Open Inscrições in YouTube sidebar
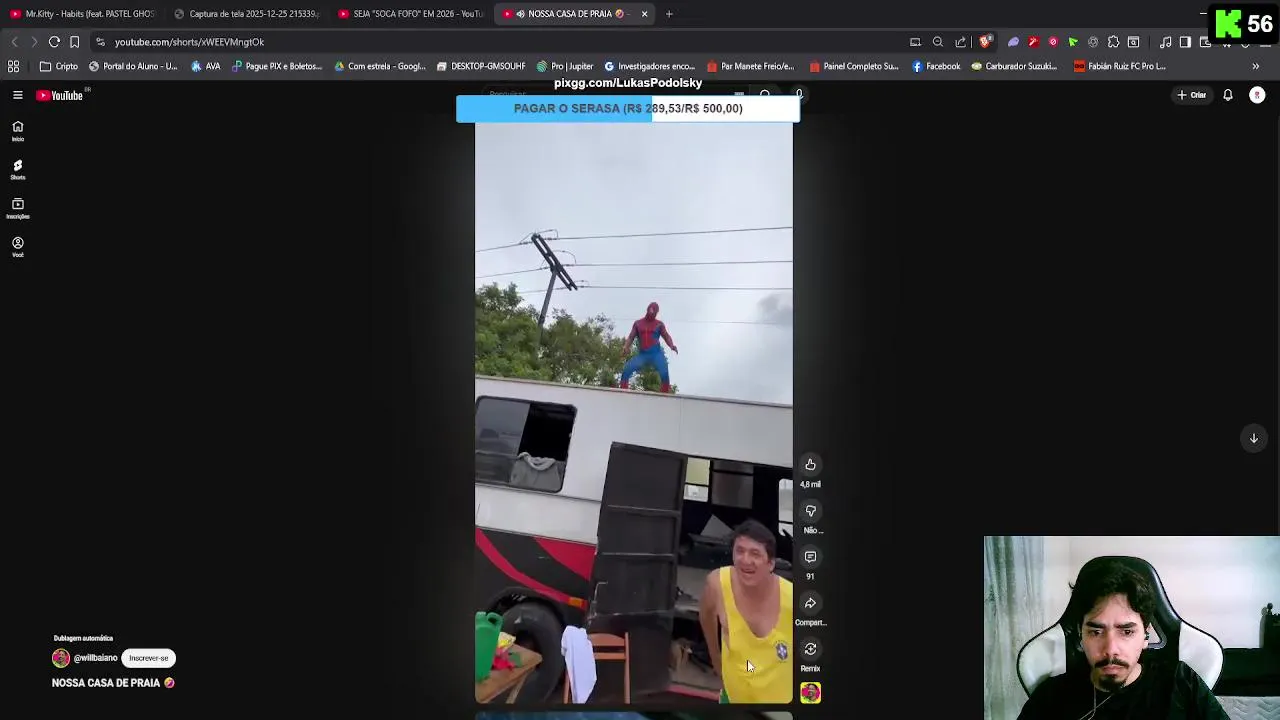This screenshot has height=720, width=1280. click(x=17, y=209)
